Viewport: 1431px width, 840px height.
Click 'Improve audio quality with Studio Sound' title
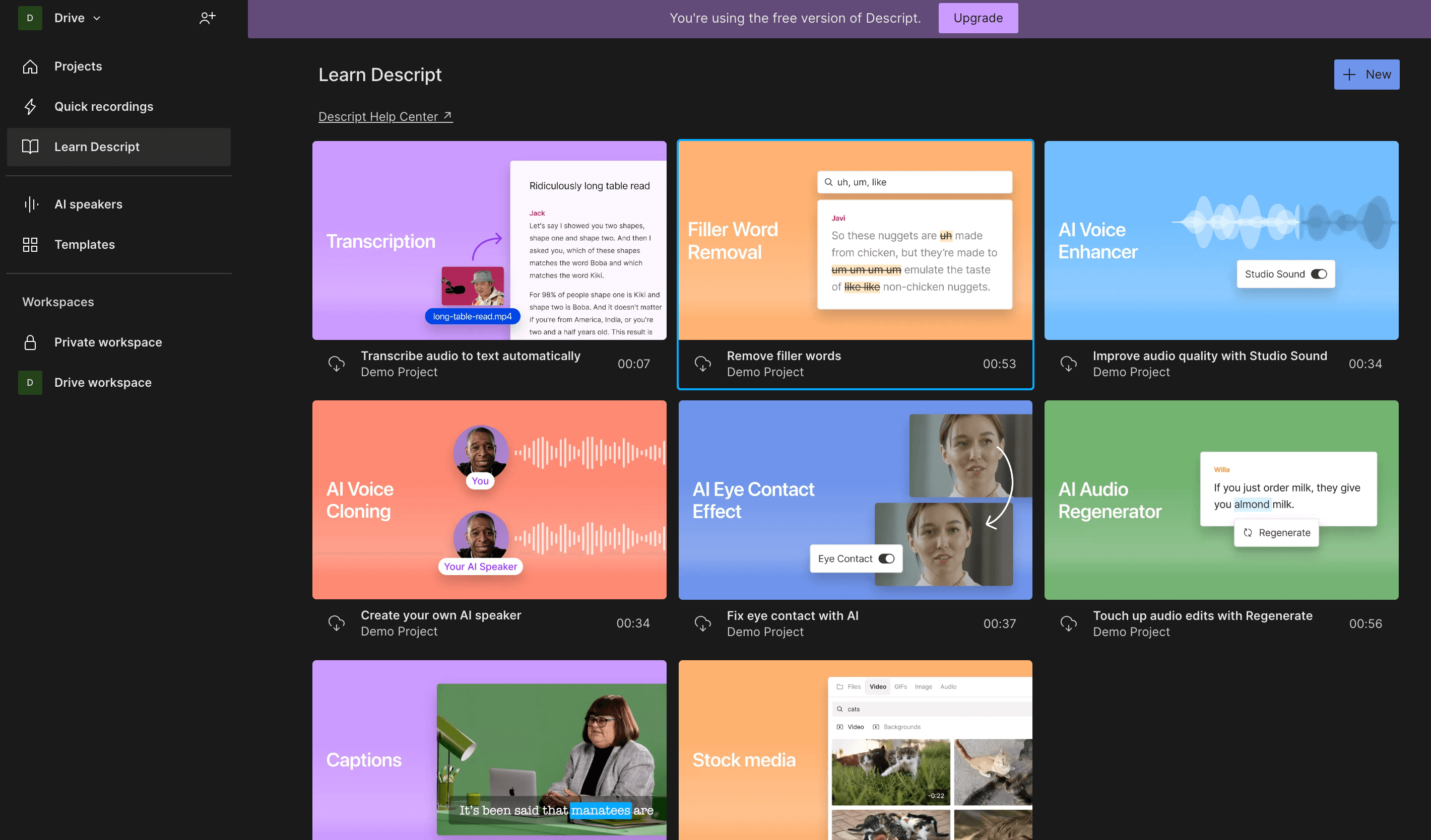click(x=1209, y=356)
